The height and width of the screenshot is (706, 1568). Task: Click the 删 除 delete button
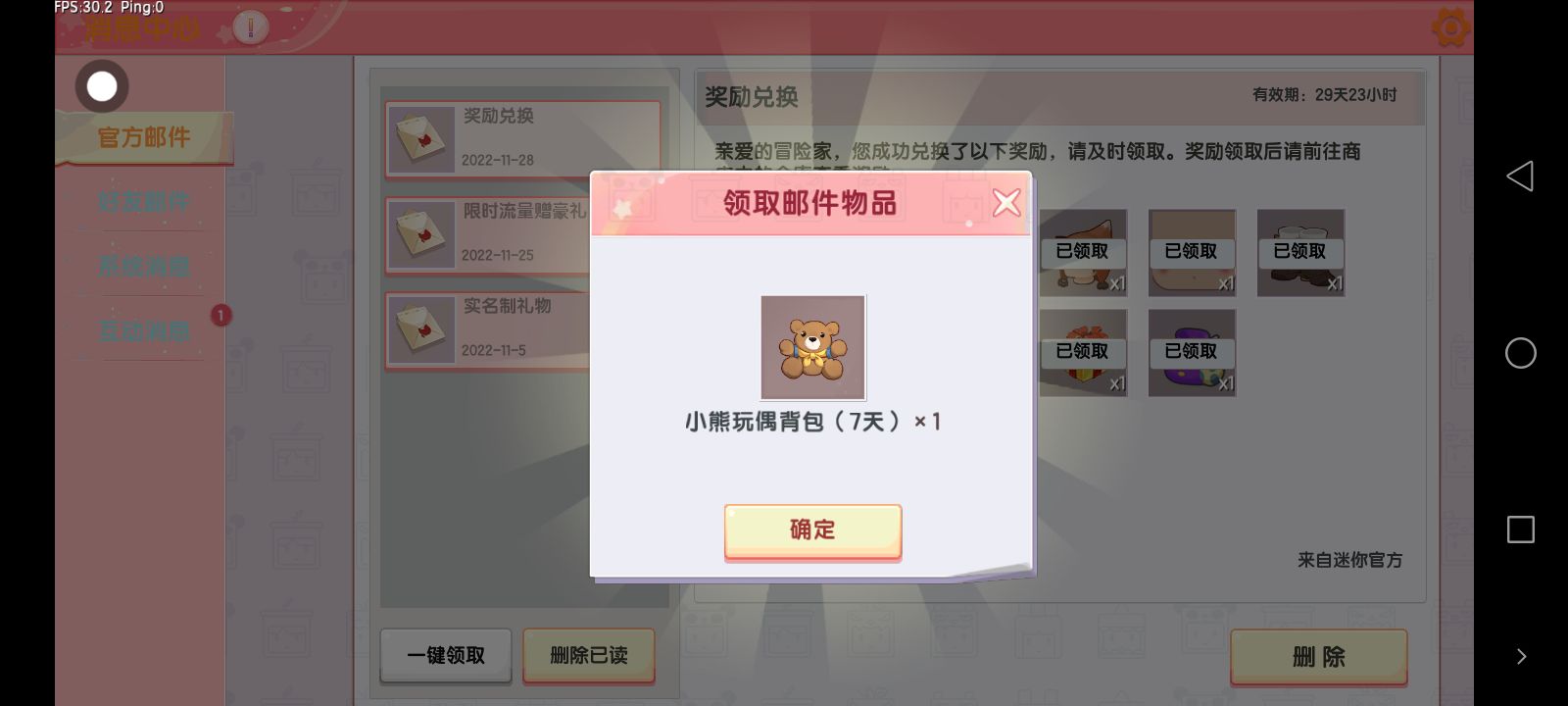[x=1319, y=657]
